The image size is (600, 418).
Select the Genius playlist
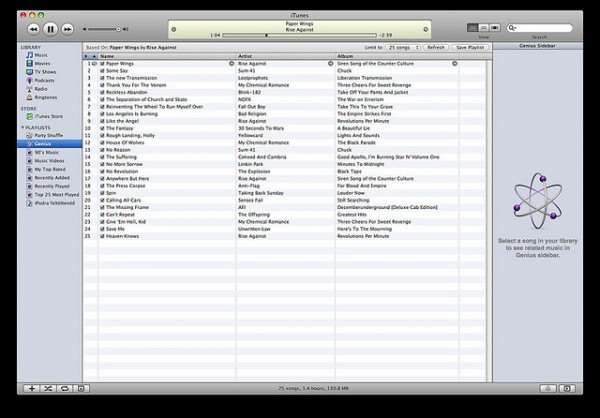pos(49,144)
